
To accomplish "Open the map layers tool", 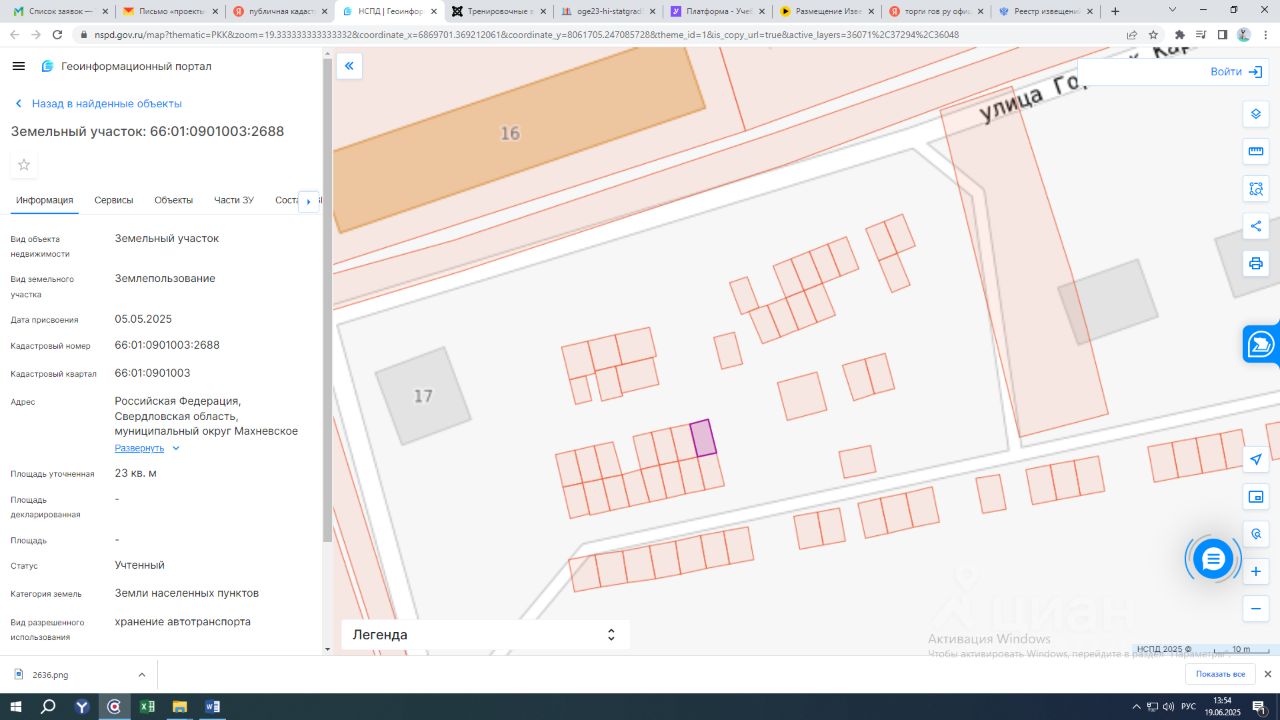I will pyautogui.click(x=1256, y=113).
